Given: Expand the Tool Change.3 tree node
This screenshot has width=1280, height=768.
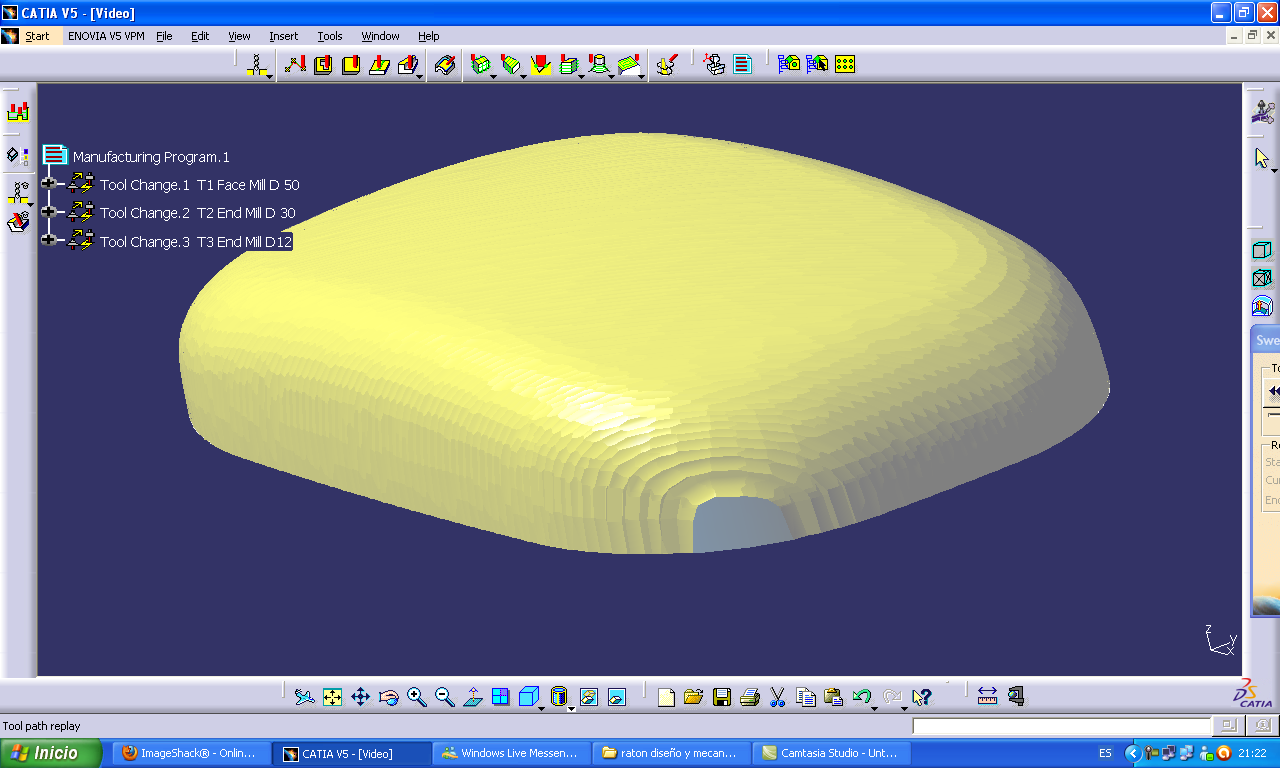Looking at the screenshot, I should pos(49,240).
